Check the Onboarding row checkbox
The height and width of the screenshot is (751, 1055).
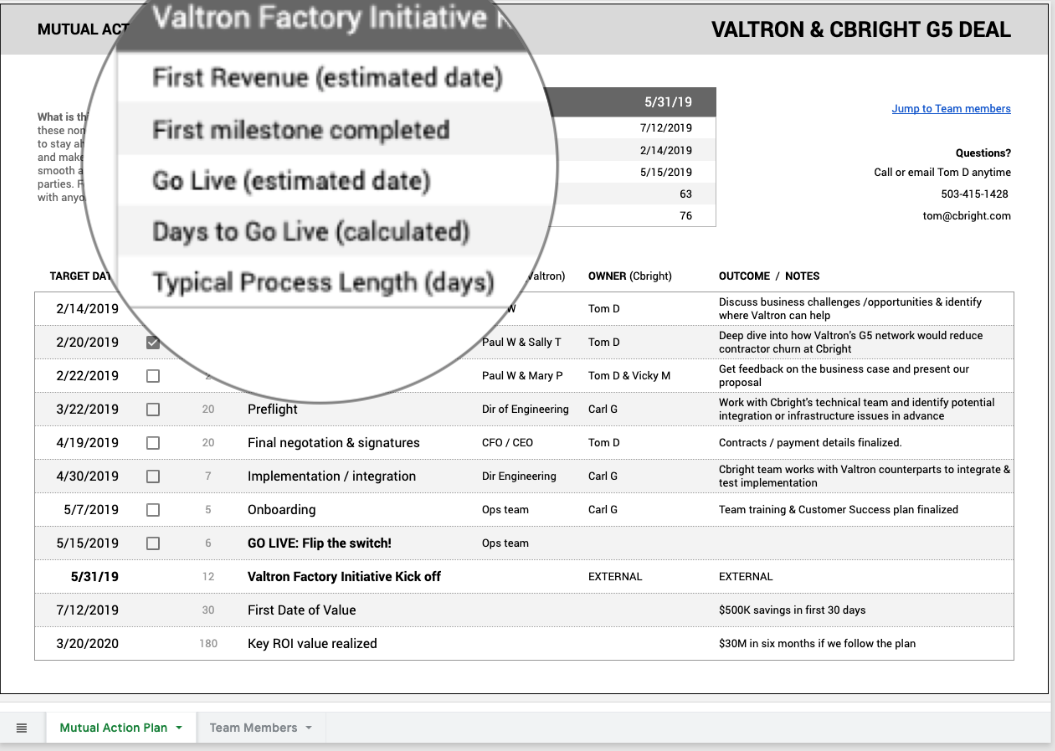click(153, 510)
